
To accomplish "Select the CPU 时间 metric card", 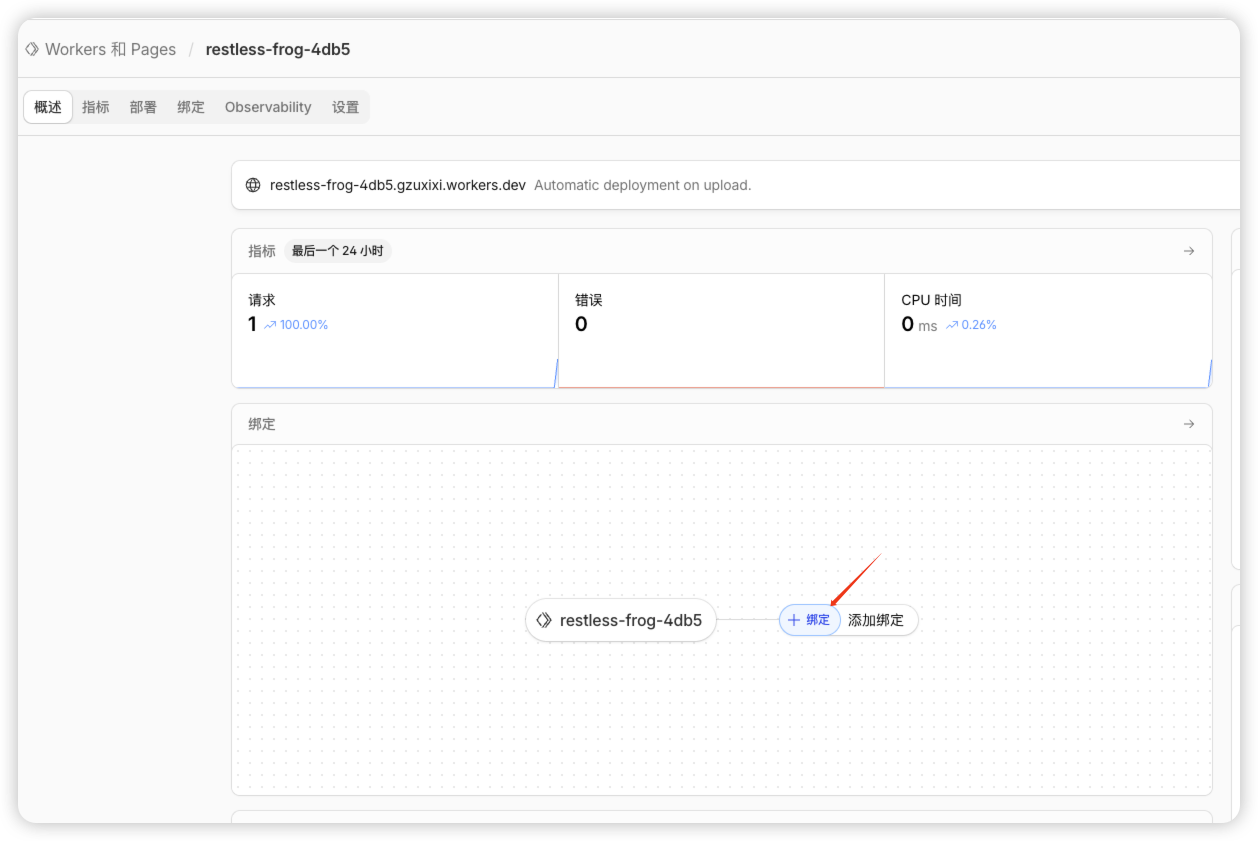I will [1047, 329].
